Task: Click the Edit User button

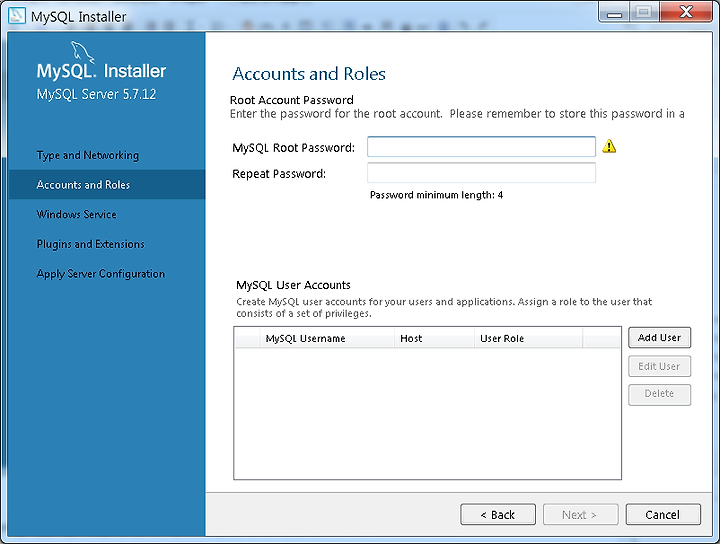Action: pyautogui.click(x=659, y=366)
